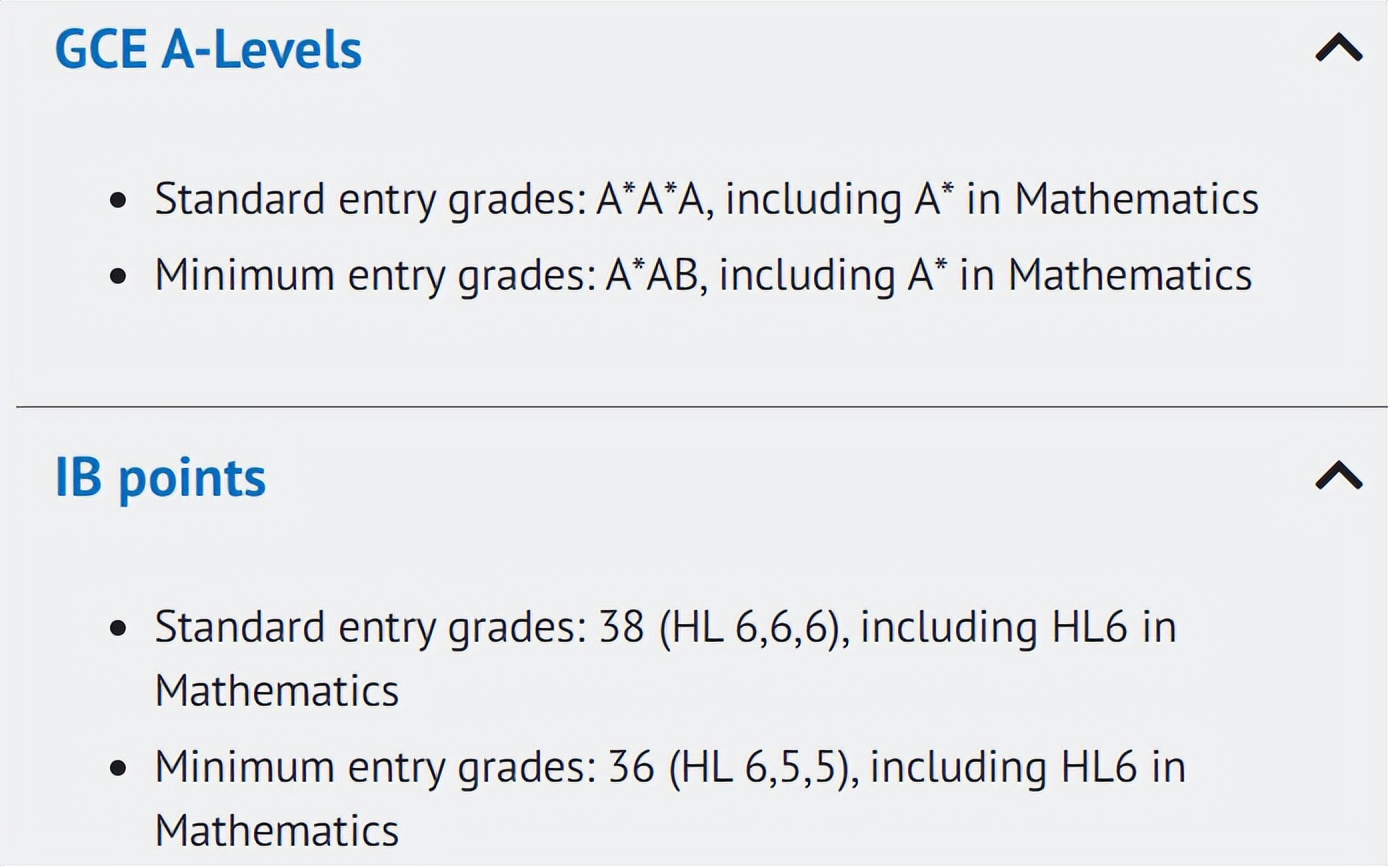Screen dimensions: 1388x866
Task: Click the "IB points" heading
Action: 161,477
